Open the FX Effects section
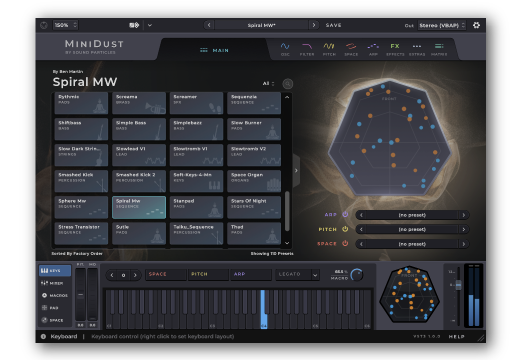This screenshot has width=522, height=362. coord(395,49)
